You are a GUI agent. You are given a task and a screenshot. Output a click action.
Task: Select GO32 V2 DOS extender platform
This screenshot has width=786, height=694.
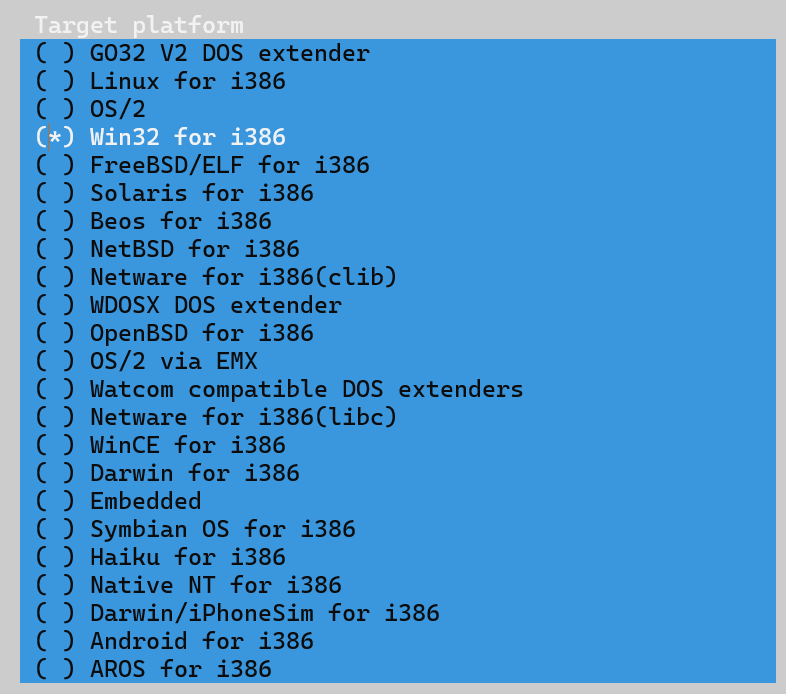203,53
